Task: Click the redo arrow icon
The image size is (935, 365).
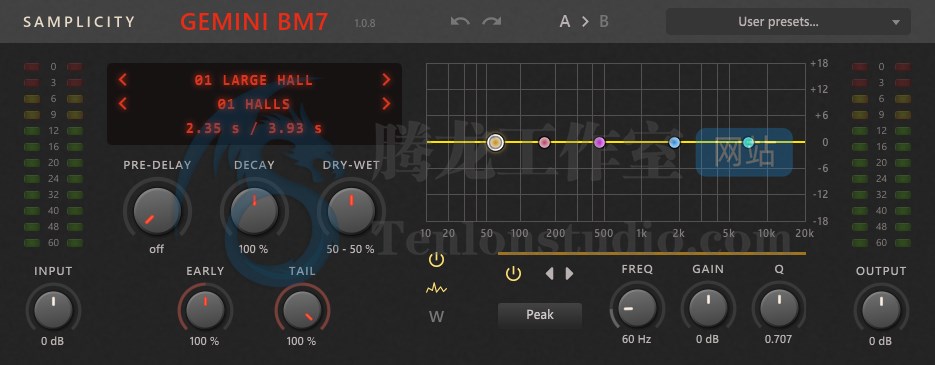Action: pyautogui.click(x=492, y=21)
